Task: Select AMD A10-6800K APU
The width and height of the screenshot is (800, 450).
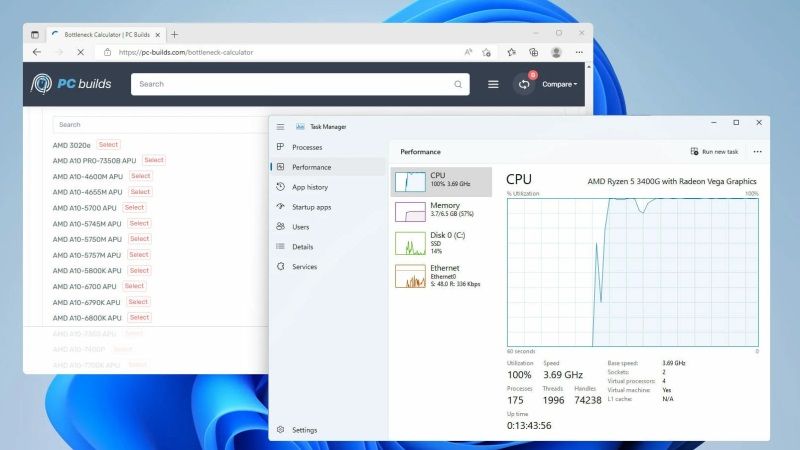Action: coord(139,317)
